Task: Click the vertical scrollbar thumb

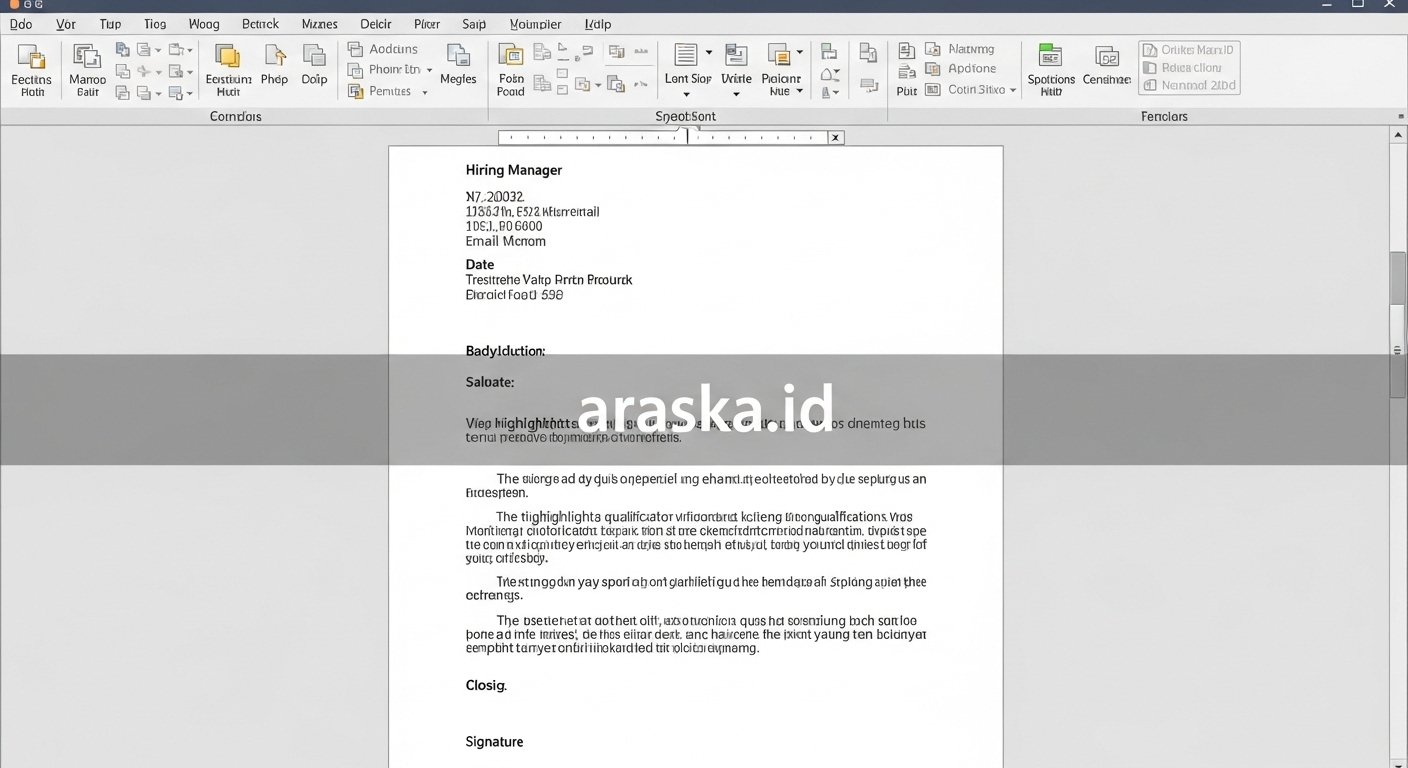Action: click(1398, 278)
